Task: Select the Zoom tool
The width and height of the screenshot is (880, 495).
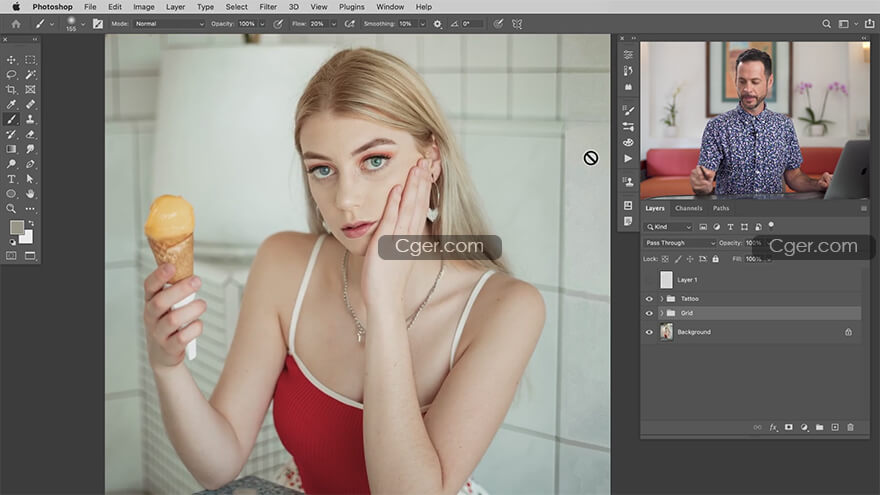Action: (11, 209)
